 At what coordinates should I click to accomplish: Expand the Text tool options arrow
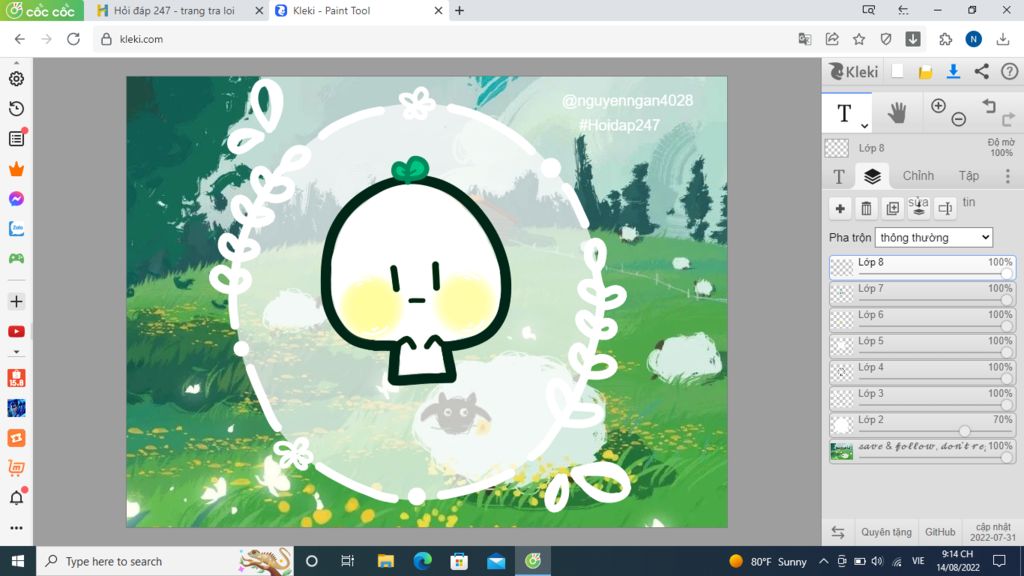pos(864,126)
